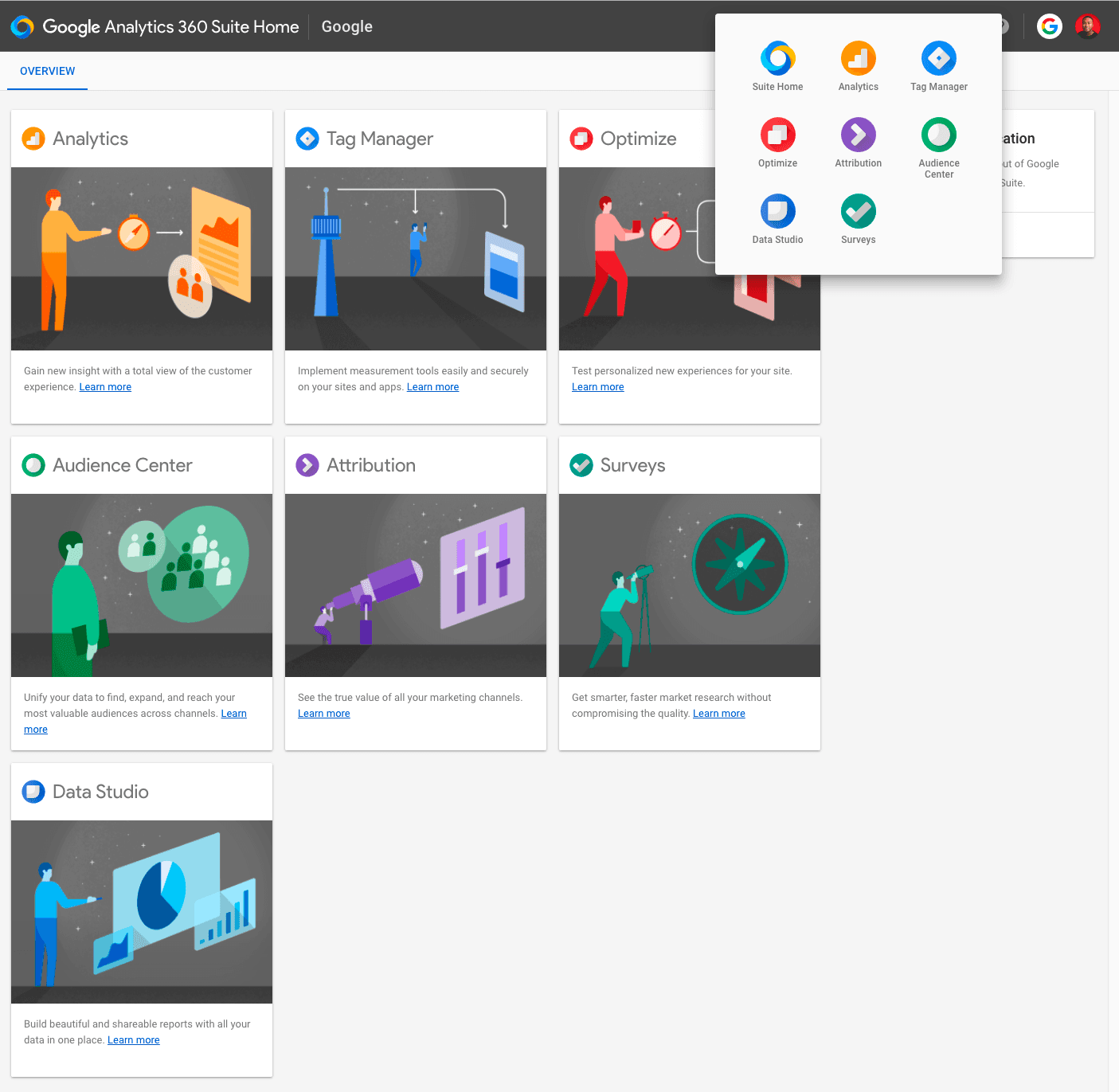Click the Analytics card title text

pyautogui.click(x=91, y=139)
